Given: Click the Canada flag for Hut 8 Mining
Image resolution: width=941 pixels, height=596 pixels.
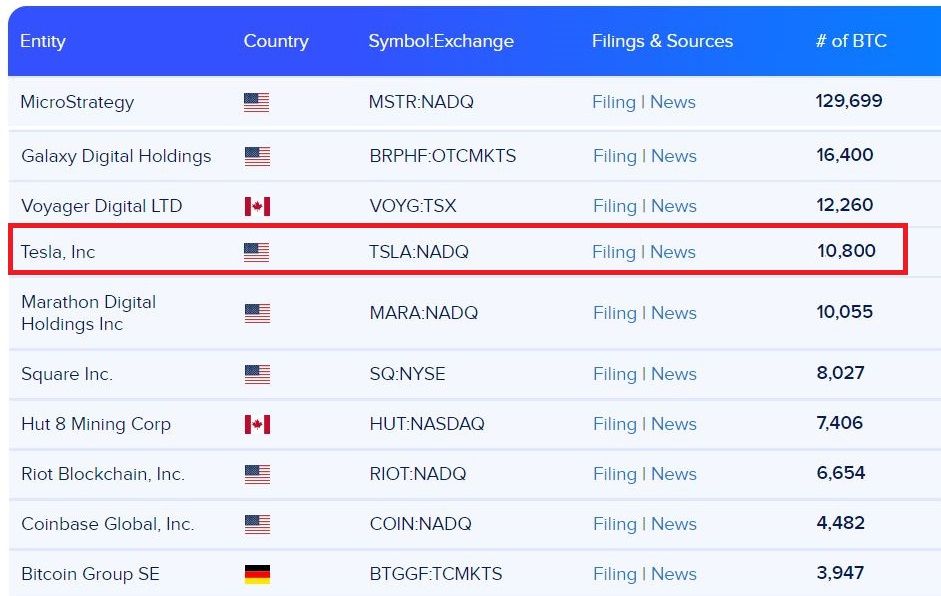Looking at the screenshot, I should click(x=256, y=424).
